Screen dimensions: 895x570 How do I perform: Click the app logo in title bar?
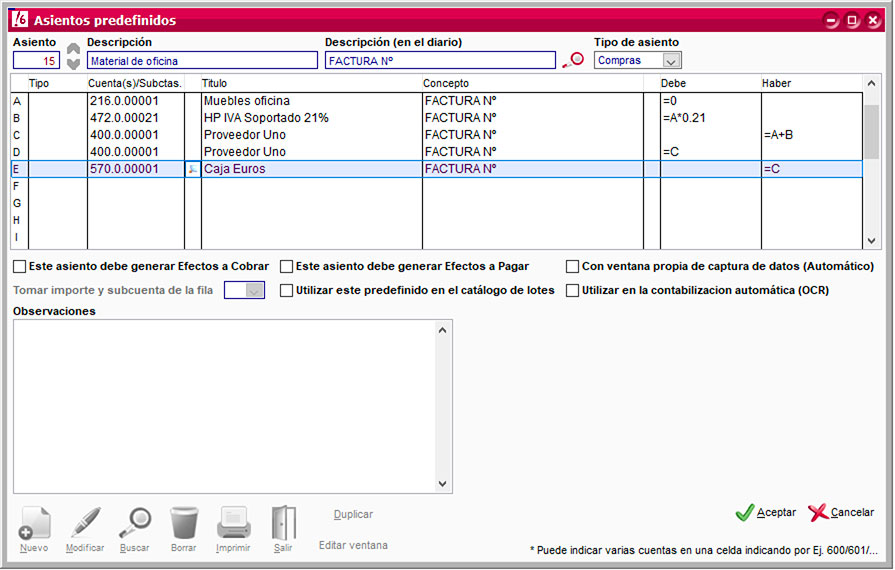(19, 19)
